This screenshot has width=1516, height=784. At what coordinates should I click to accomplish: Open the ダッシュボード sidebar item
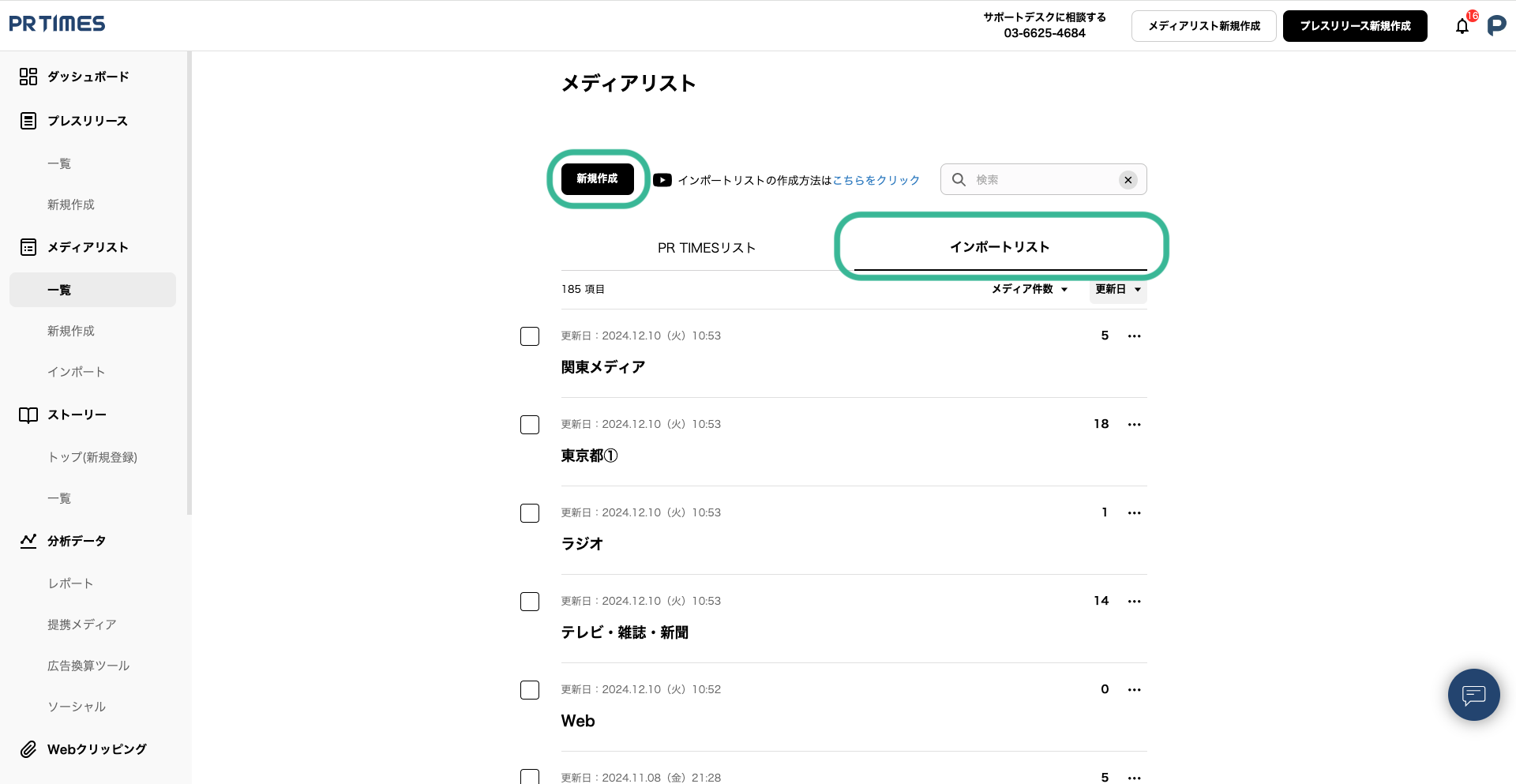(88, 77)
